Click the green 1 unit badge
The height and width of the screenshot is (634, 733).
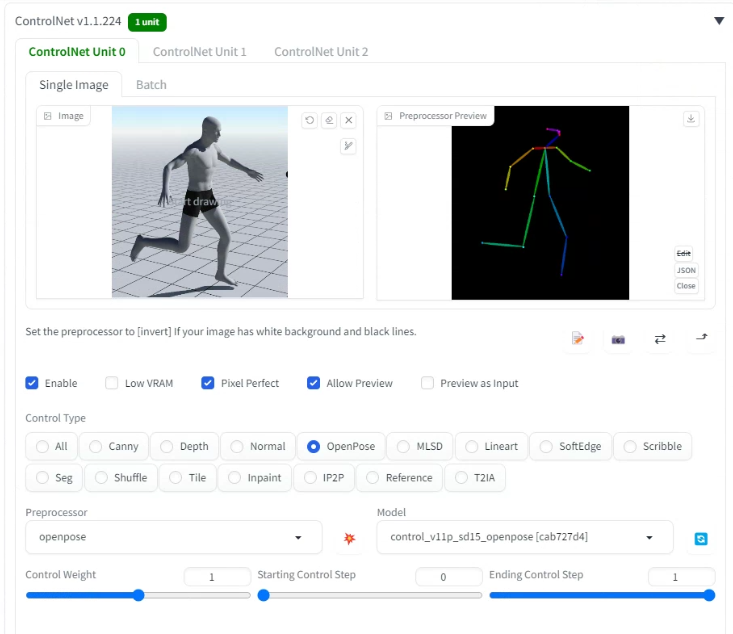pyautogui.click(x=147, y=22)
